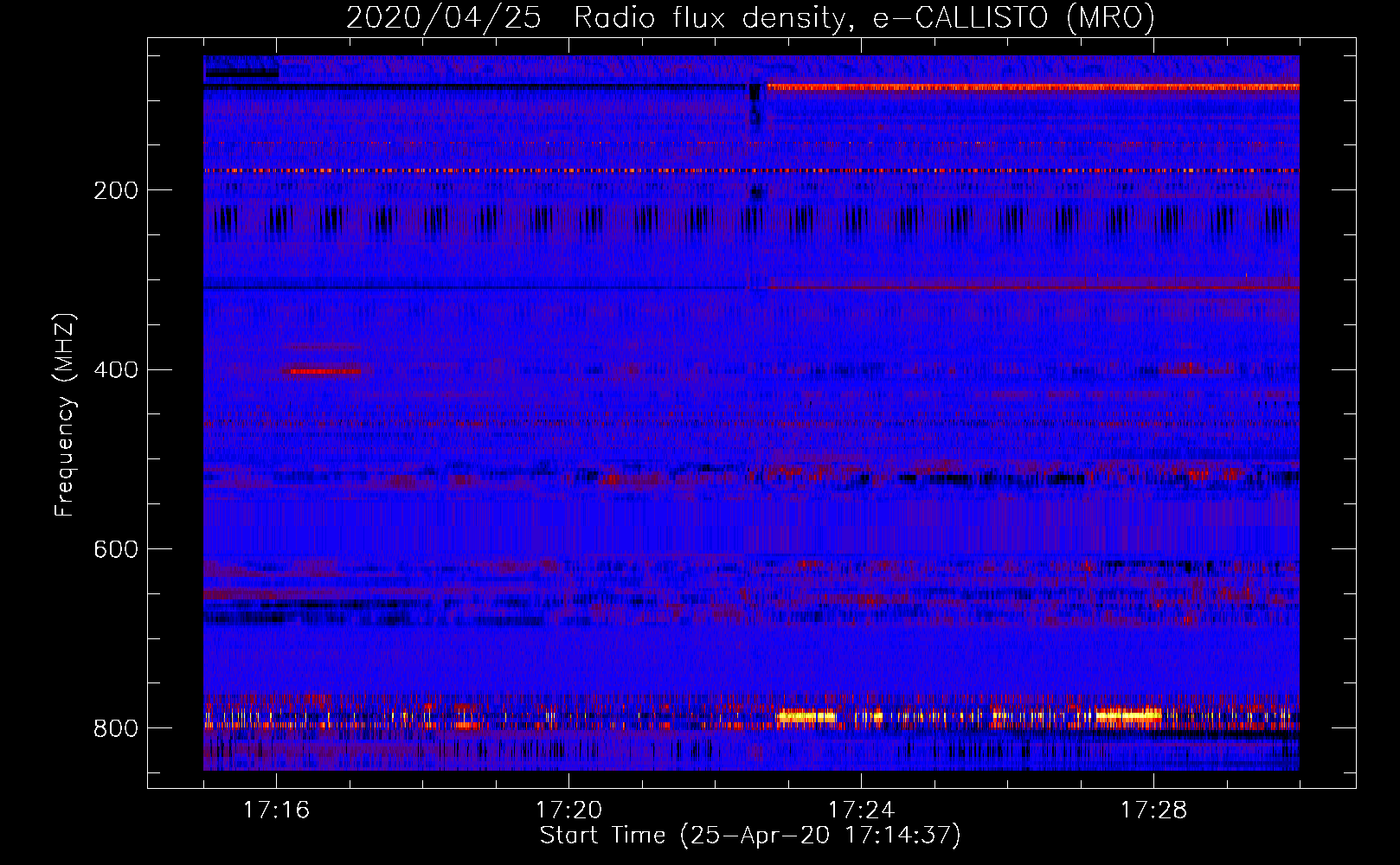
Task: Click the 600 frequency tick label
Action: [116, 550]
